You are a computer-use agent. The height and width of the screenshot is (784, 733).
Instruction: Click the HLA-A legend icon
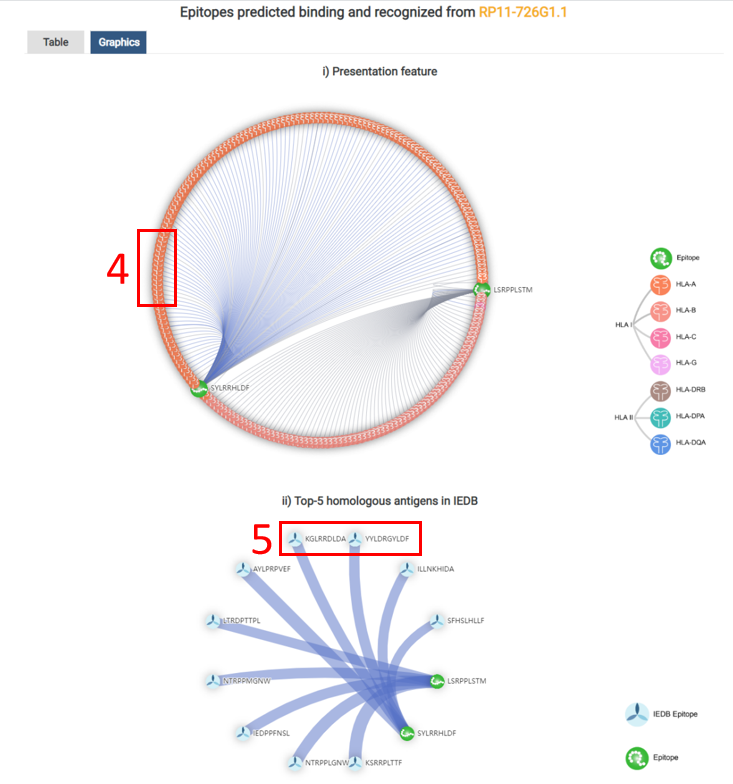660,285
